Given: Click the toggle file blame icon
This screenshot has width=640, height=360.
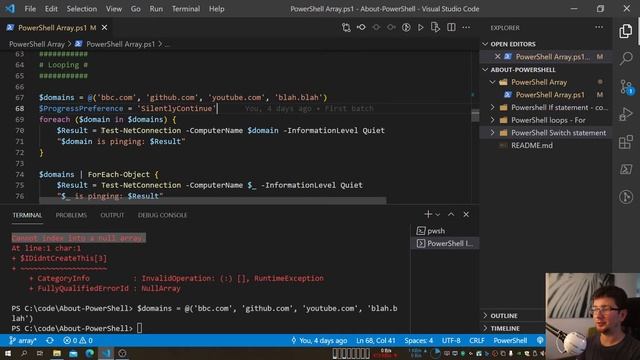Looking at the screenshot, I should (x=361, y=27).
